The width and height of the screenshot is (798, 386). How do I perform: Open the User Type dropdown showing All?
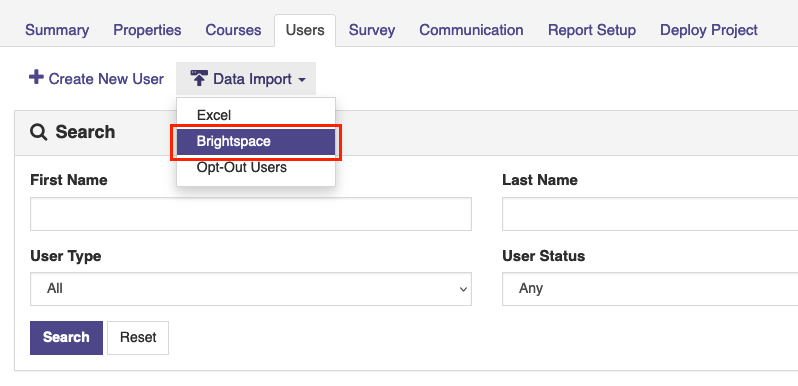click(x=251, y=289)
